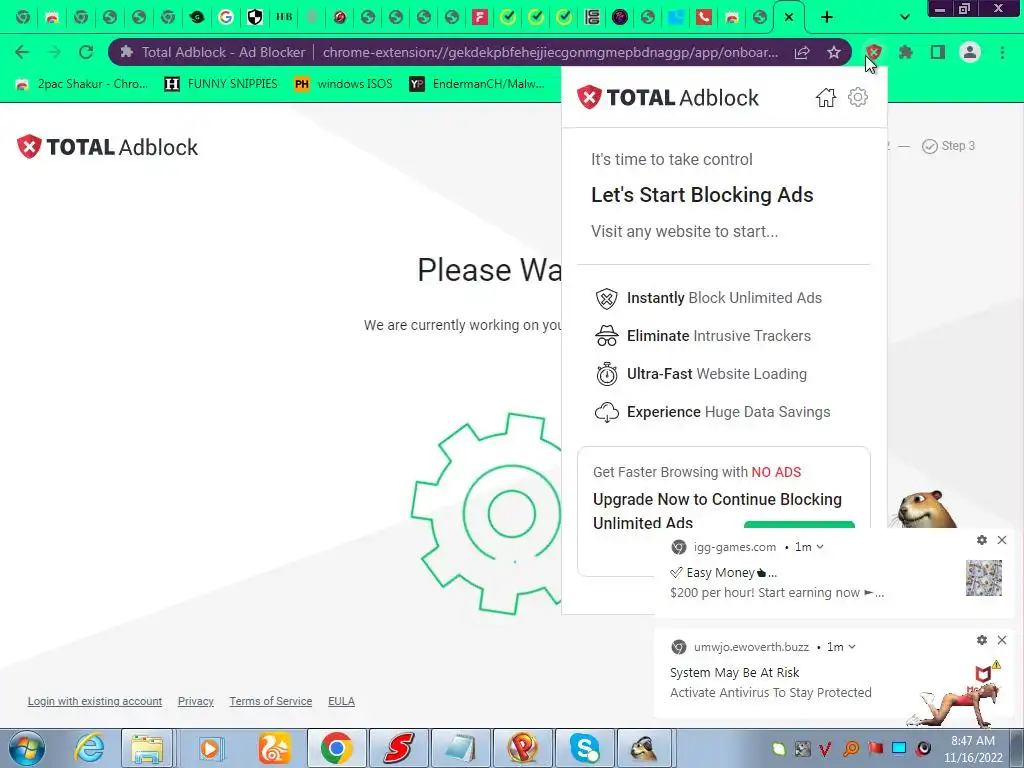Open Windows Media Player on taskbar
This screenshot has height=768, width=1024.
211,748
